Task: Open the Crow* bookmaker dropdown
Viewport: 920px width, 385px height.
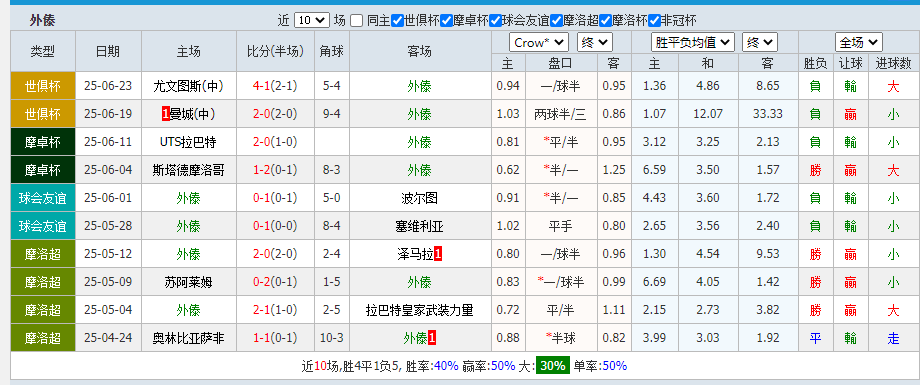Action: 539,42
